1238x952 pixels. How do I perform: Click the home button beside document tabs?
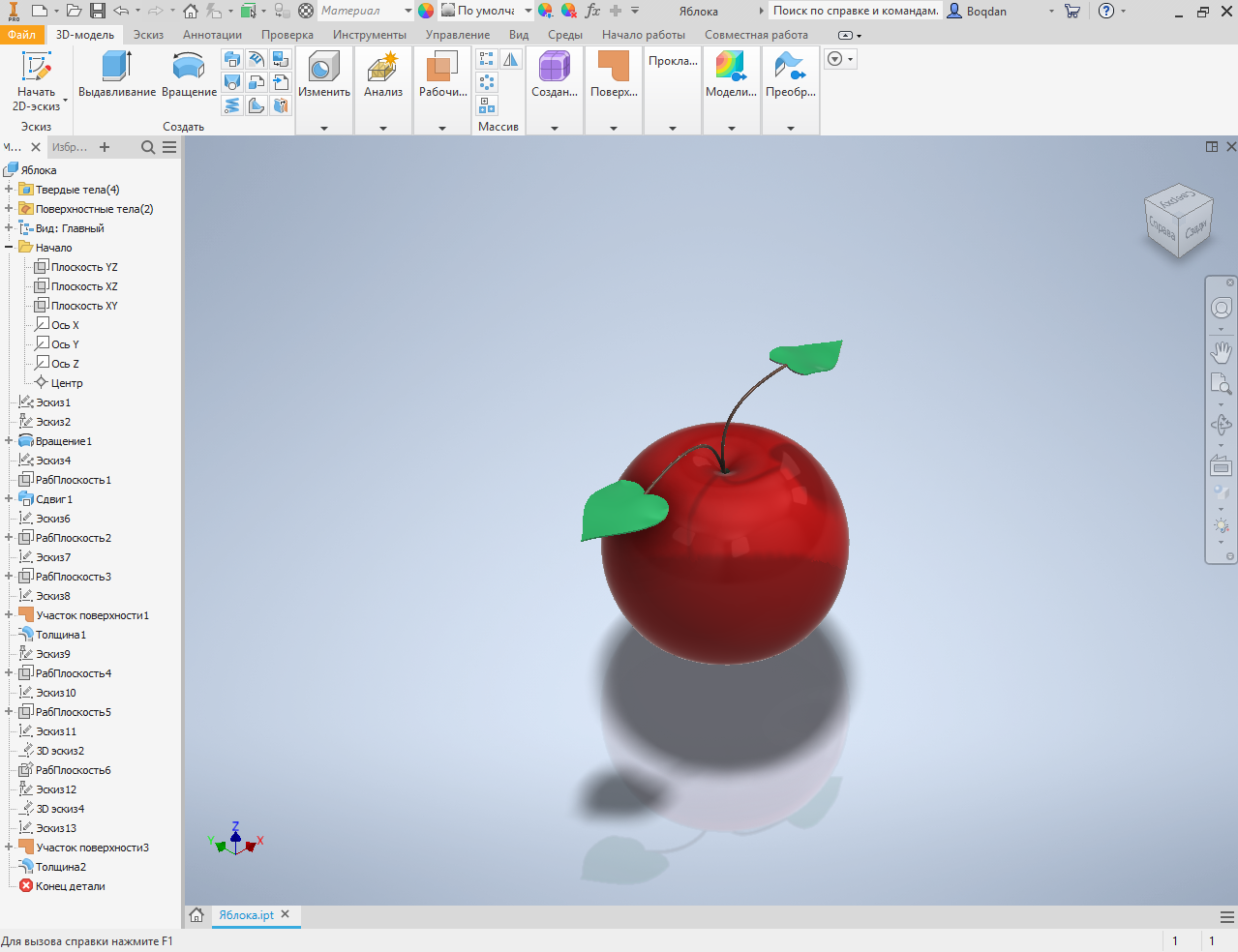tap(196, 915)
